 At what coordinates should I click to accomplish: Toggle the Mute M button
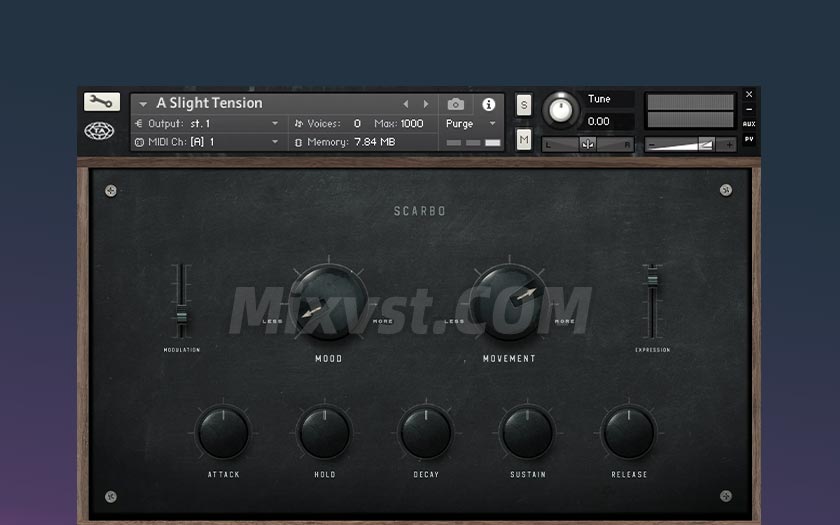coord(523,140)
